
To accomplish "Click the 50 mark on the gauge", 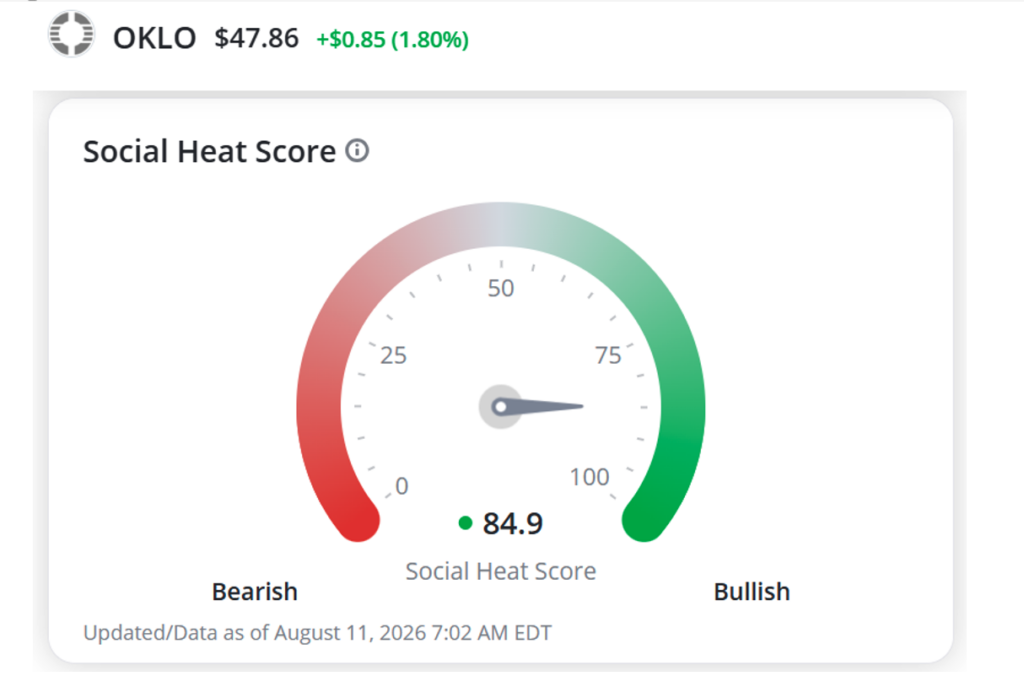I will pos(501,289).
